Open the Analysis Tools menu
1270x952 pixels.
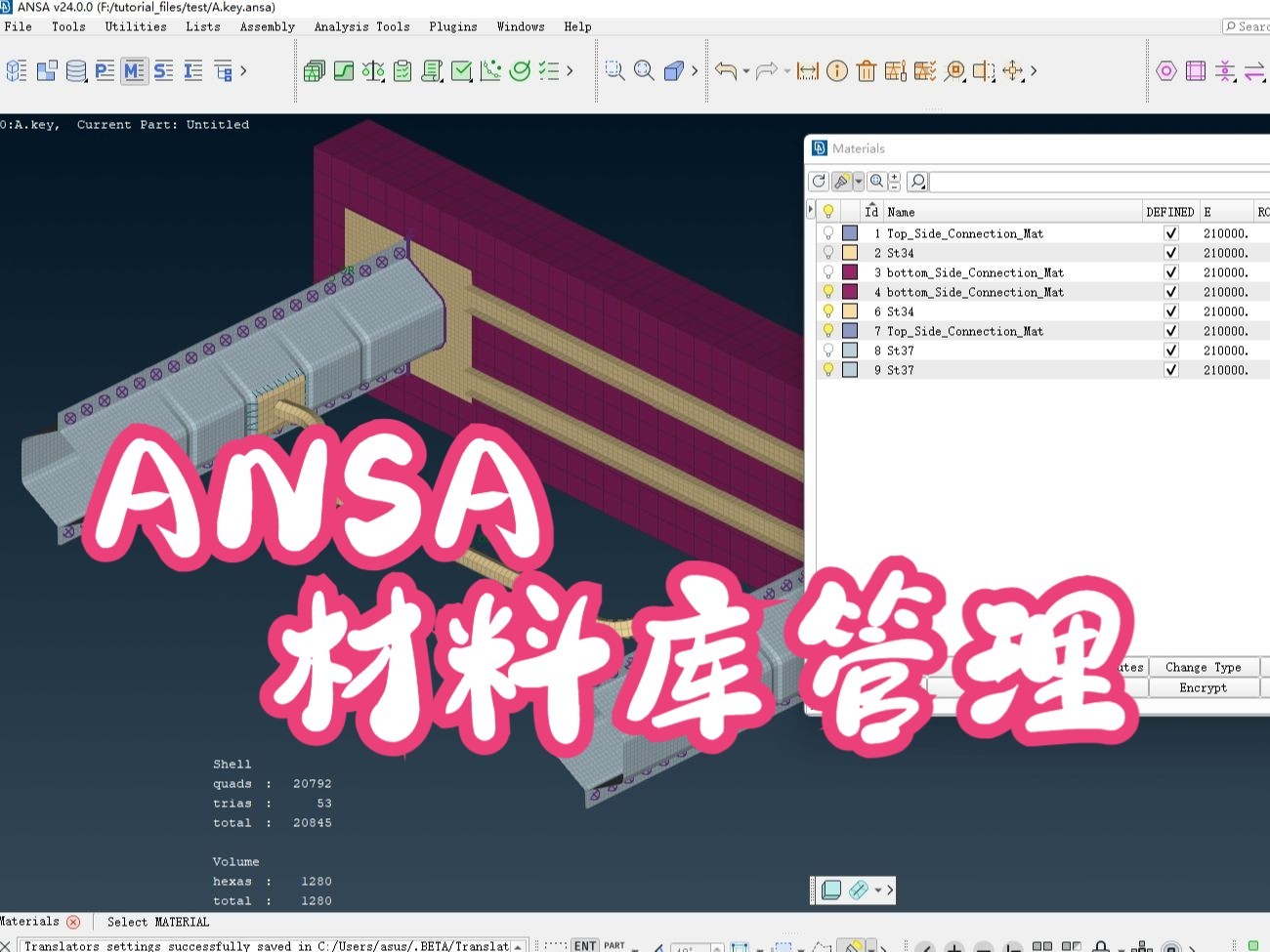click(x=362, y=26)
